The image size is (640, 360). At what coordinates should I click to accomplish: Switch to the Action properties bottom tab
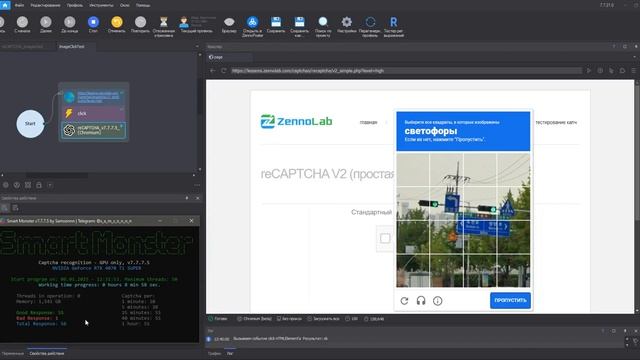47,353
